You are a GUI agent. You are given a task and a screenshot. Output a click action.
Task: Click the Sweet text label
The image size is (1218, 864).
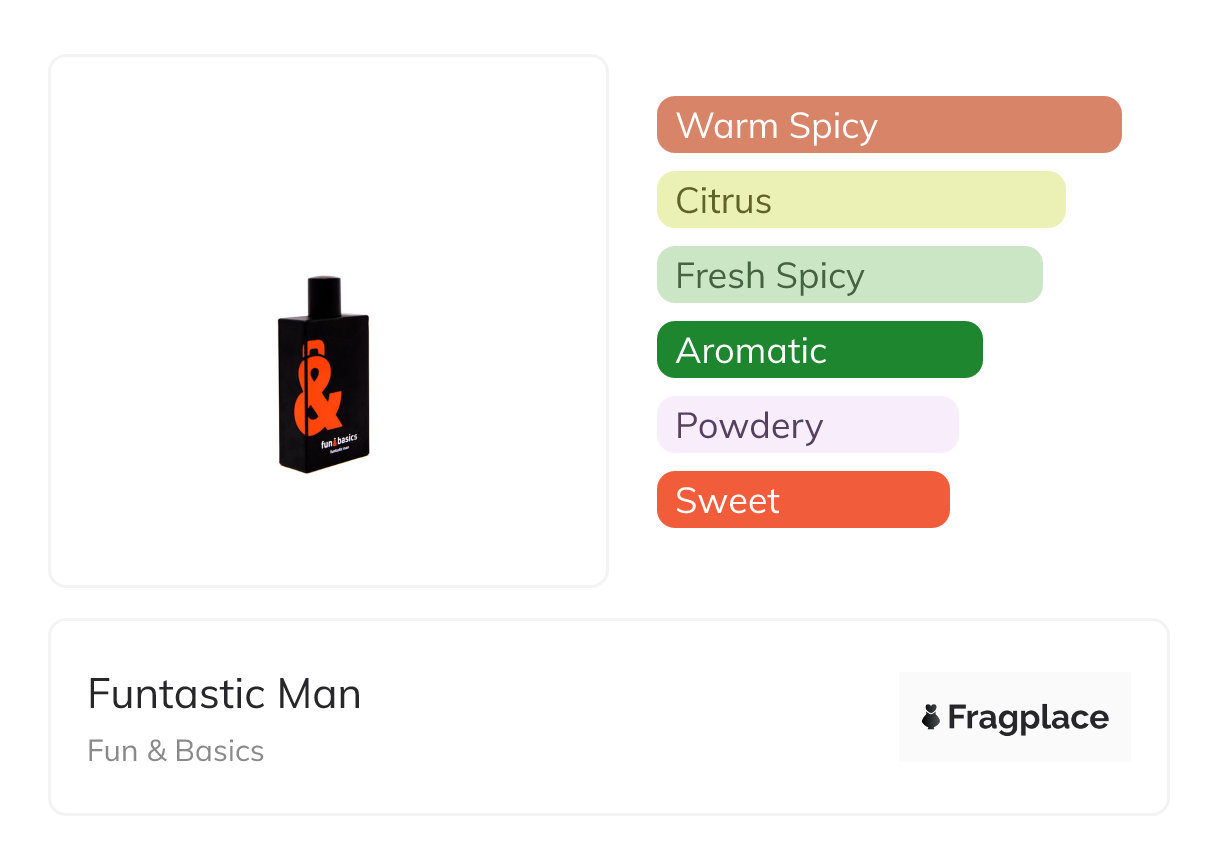[x=727, y=501]
